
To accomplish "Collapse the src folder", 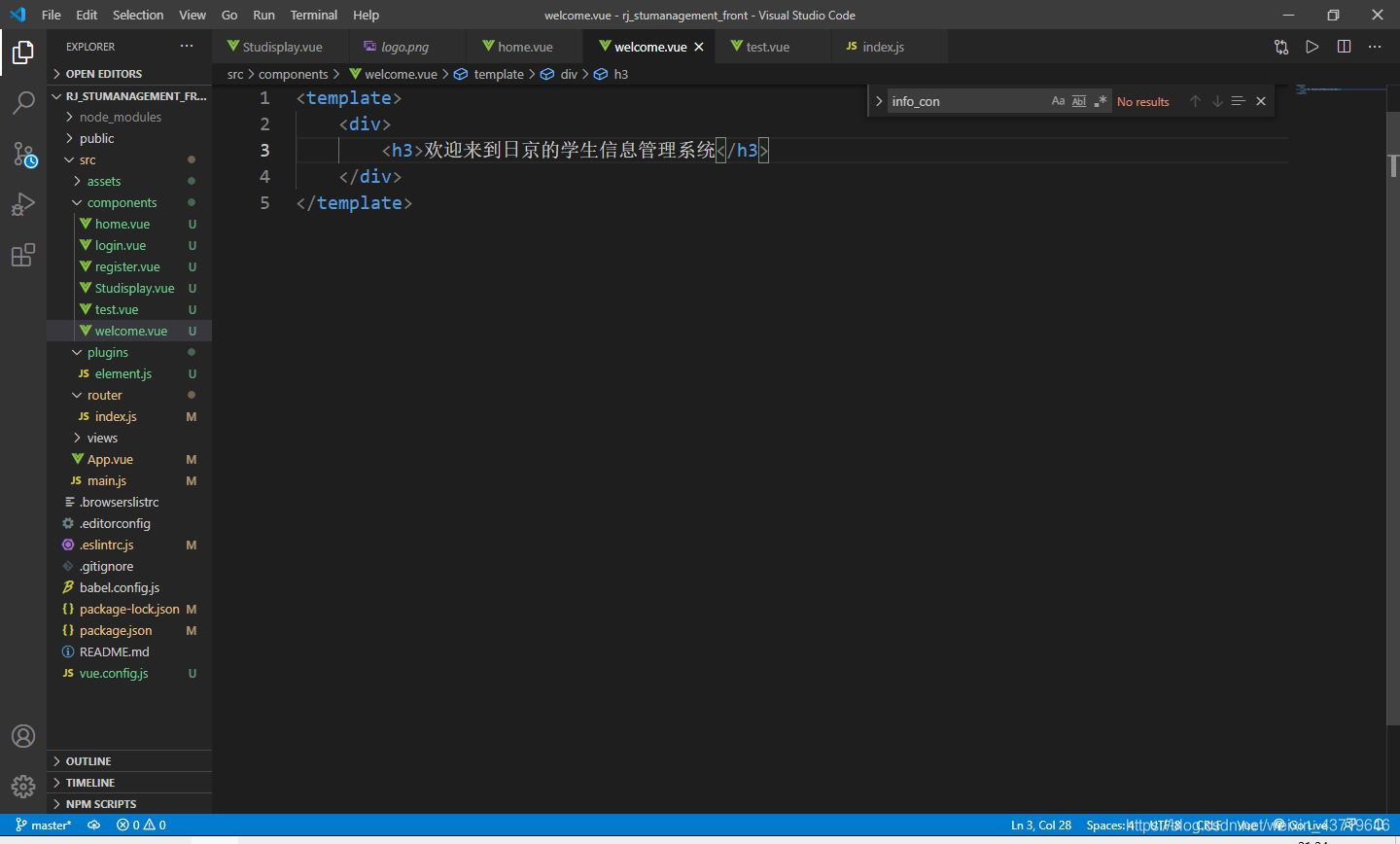I will click(129, 159).
